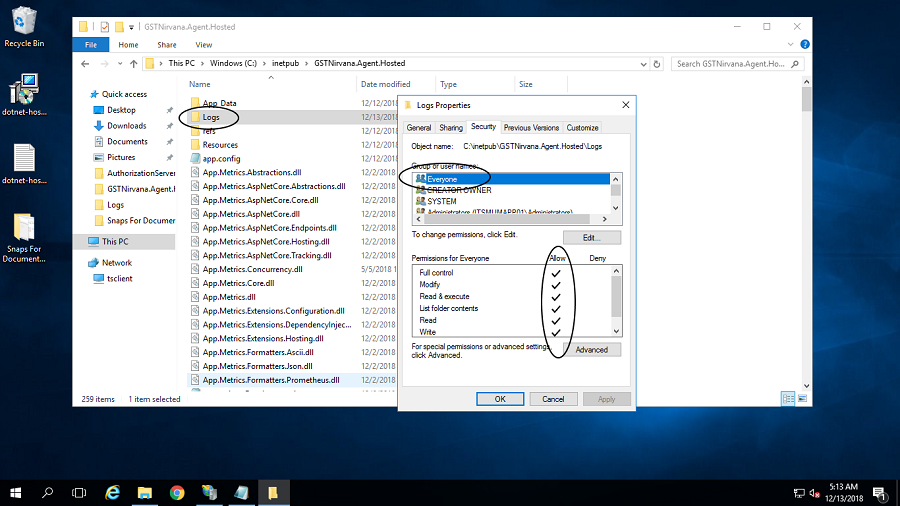Select the Everyone group entry
Viewport: 900px width, 506px height.
click(511, 179)
